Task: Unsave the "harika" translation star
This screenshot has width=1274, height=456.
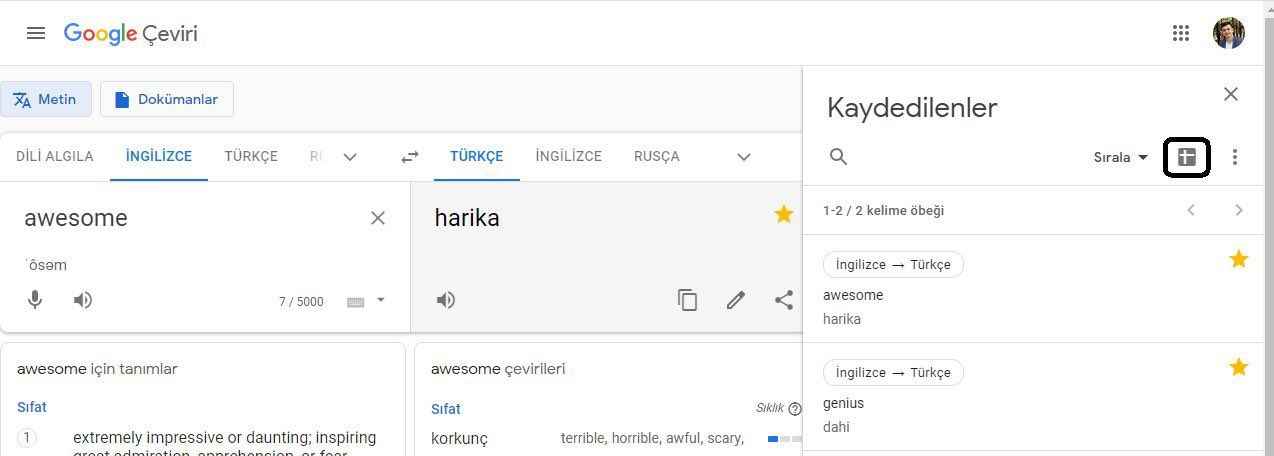Action: coord(784,214)
